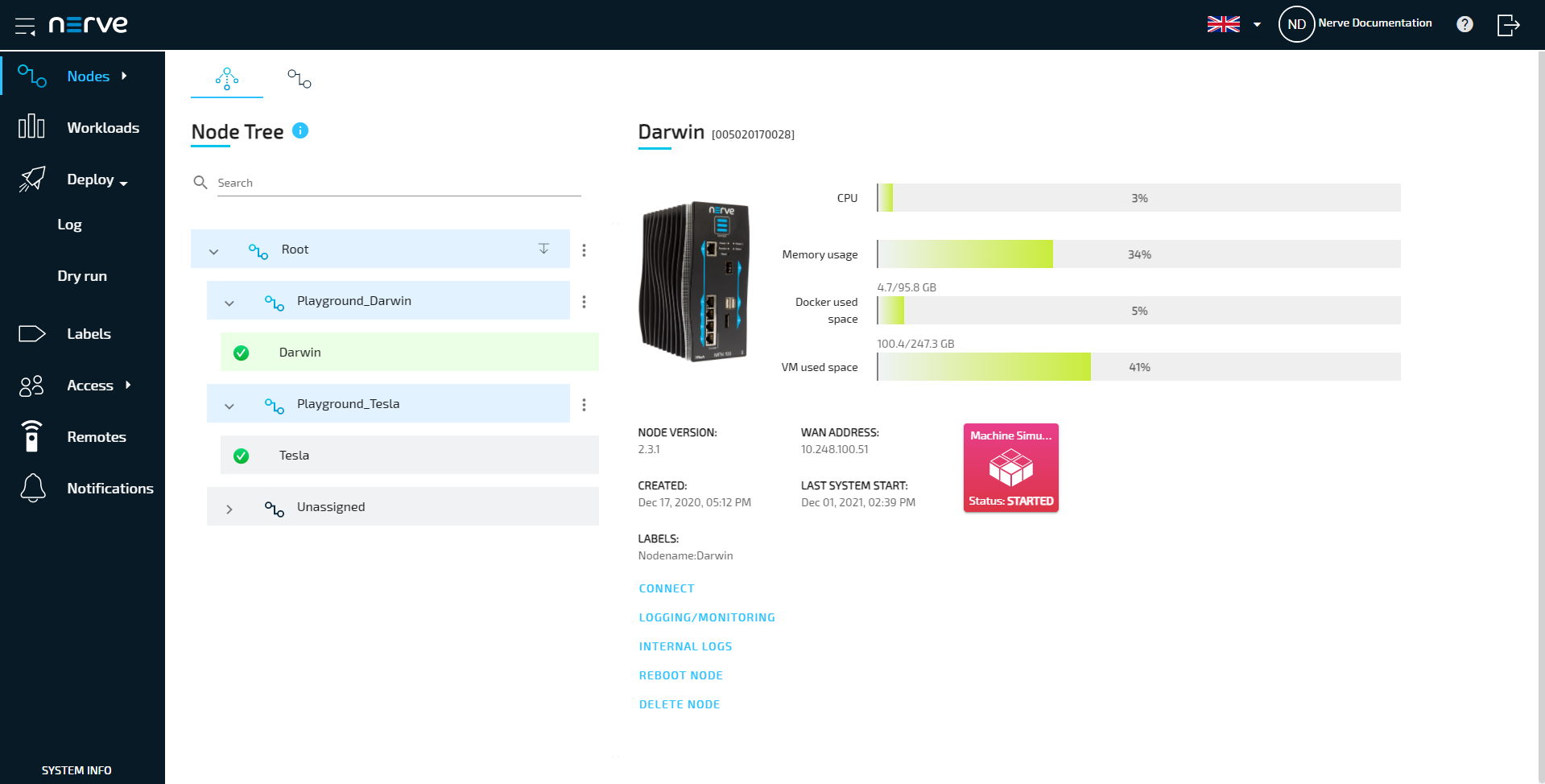Switch to the node list tab

(299, 79)
